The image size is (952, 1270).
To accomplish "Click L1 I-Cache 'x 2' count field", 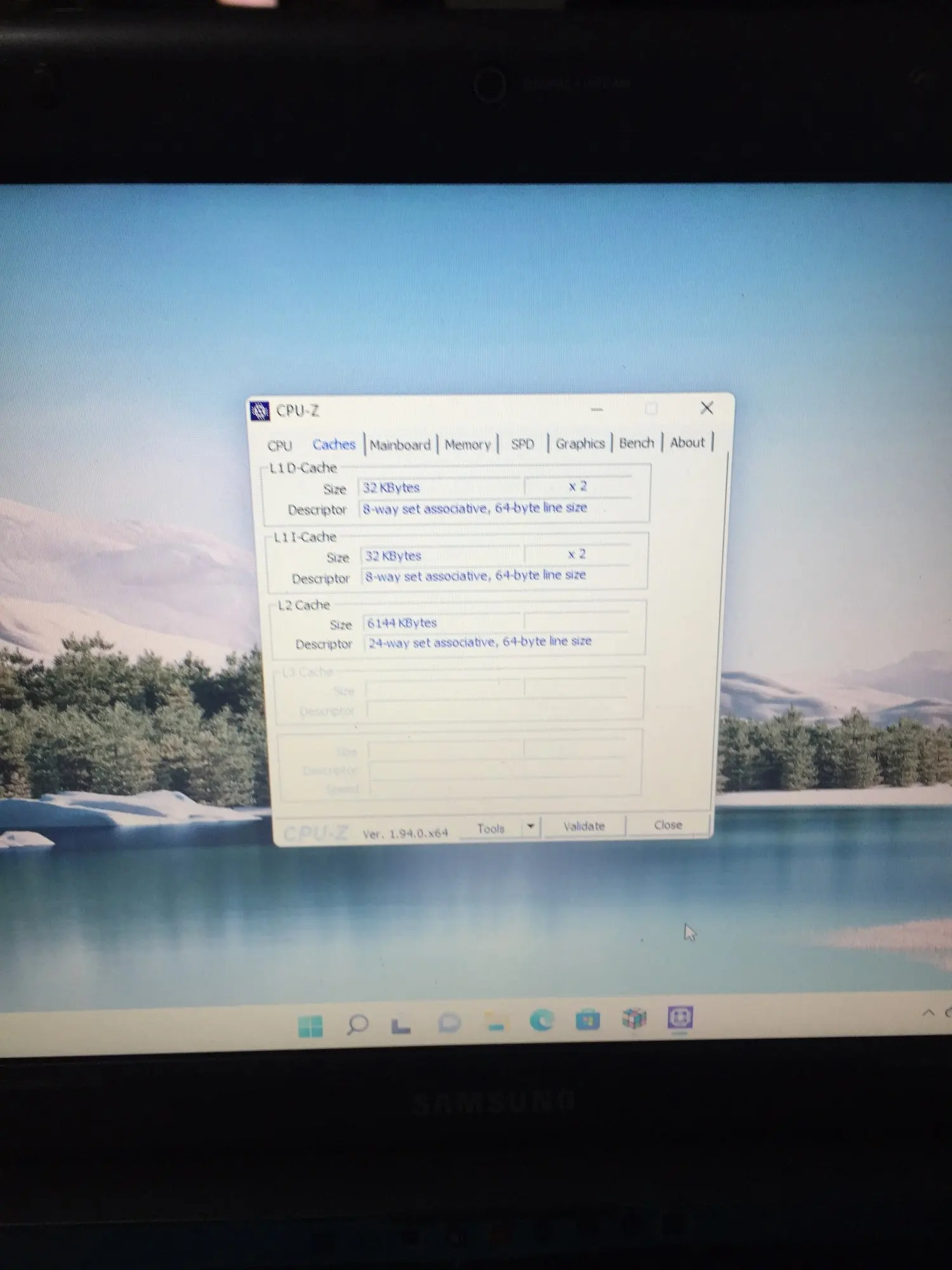I will [x=577, y=554].
